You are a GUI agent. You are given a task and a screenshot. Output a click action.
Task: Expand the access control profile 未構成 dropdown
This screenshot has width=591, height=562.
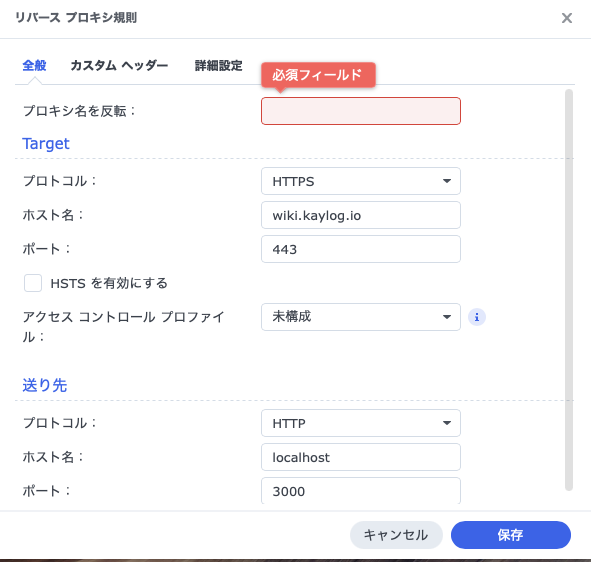coord(361,317)
